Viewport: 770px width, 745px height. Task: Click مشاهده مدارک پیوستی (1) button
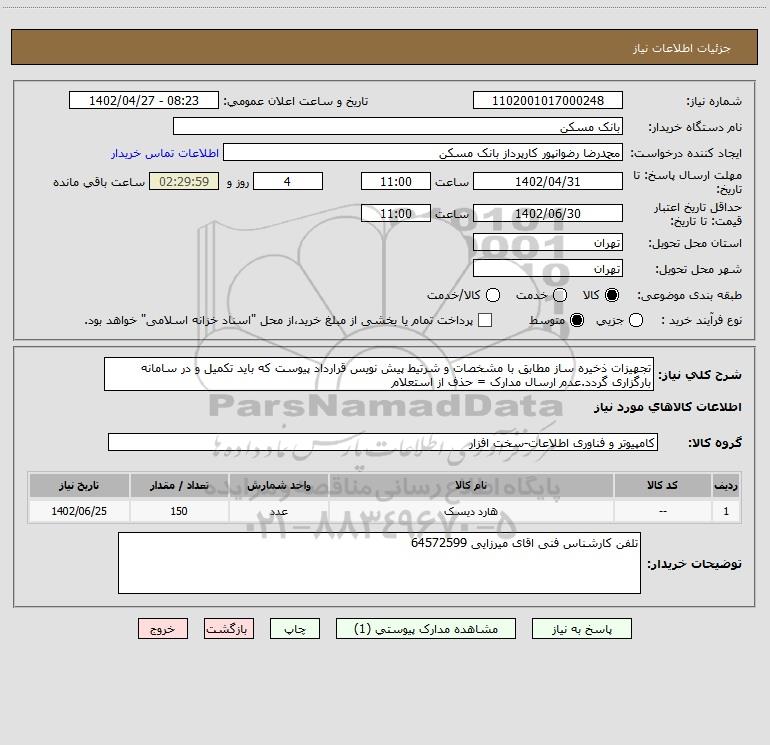426,629
